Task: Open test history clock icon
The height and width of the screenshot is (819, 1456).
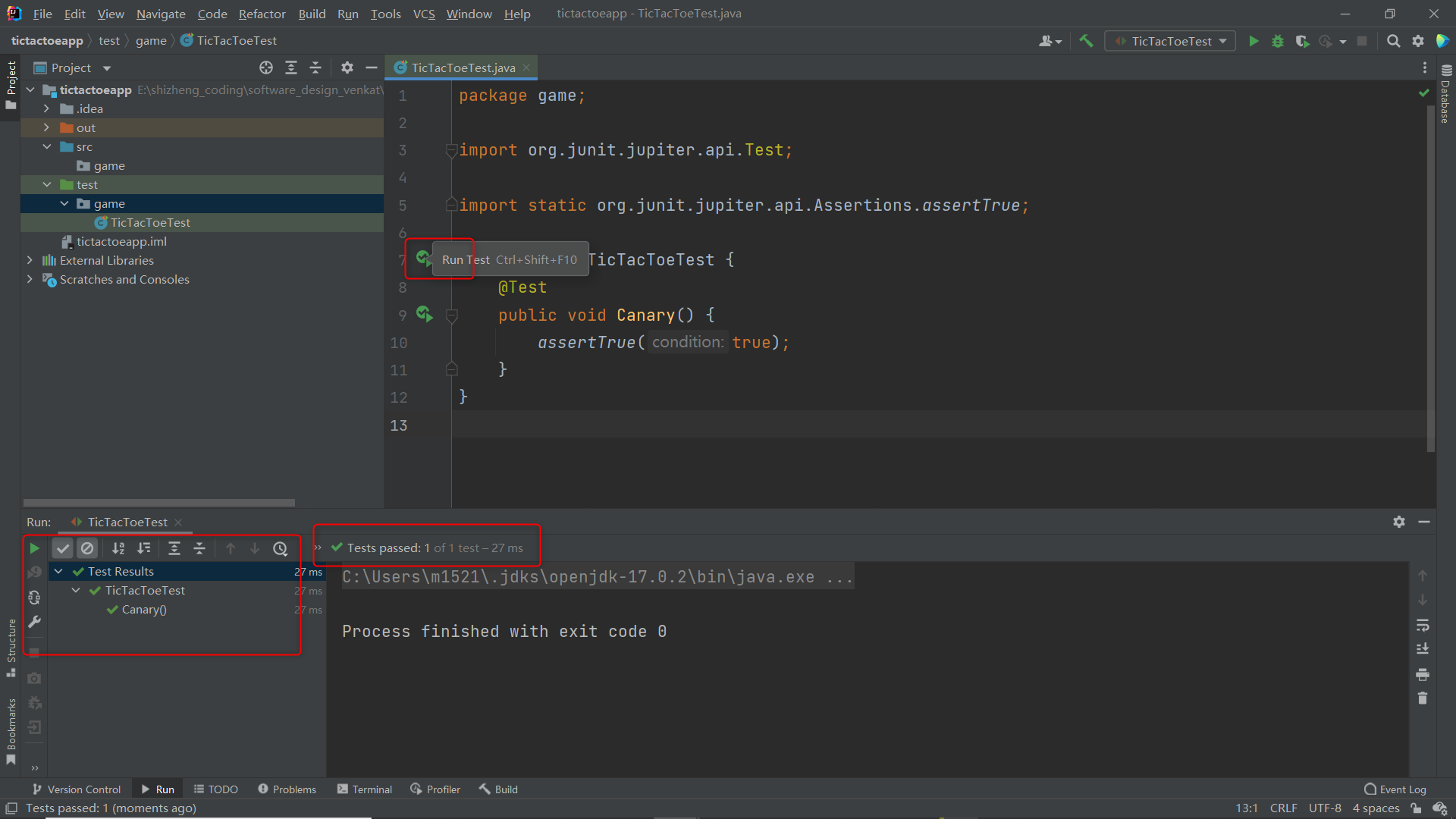Action: tap(281, 548)
